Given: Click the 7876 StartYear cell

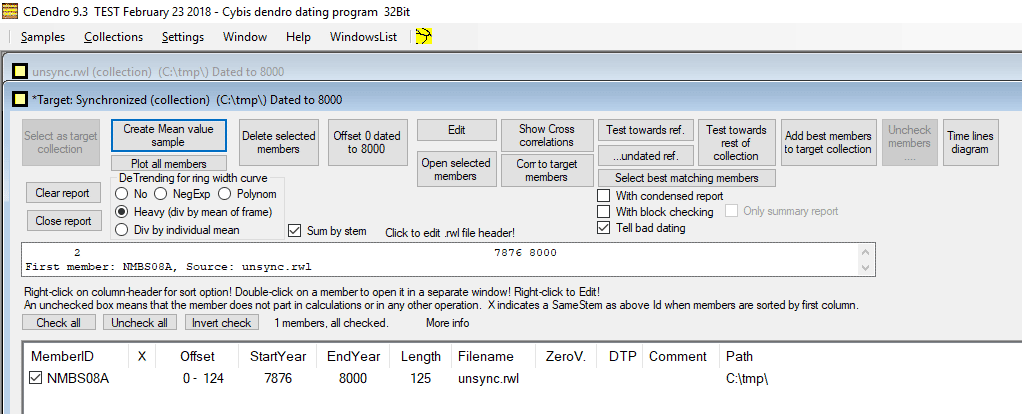Looking at the screenshot, I should 278,378.
